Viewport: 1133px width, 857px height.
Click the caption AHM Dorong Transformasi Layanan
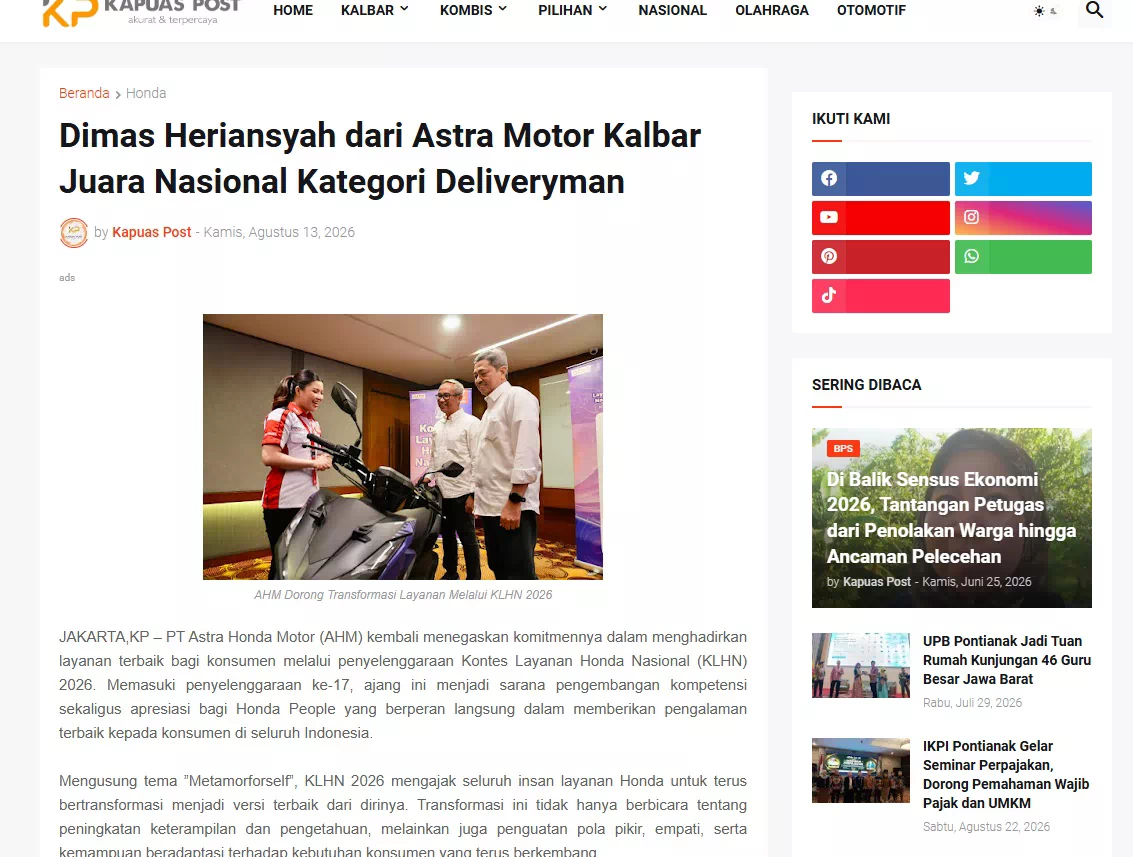[x=402, y=595]
